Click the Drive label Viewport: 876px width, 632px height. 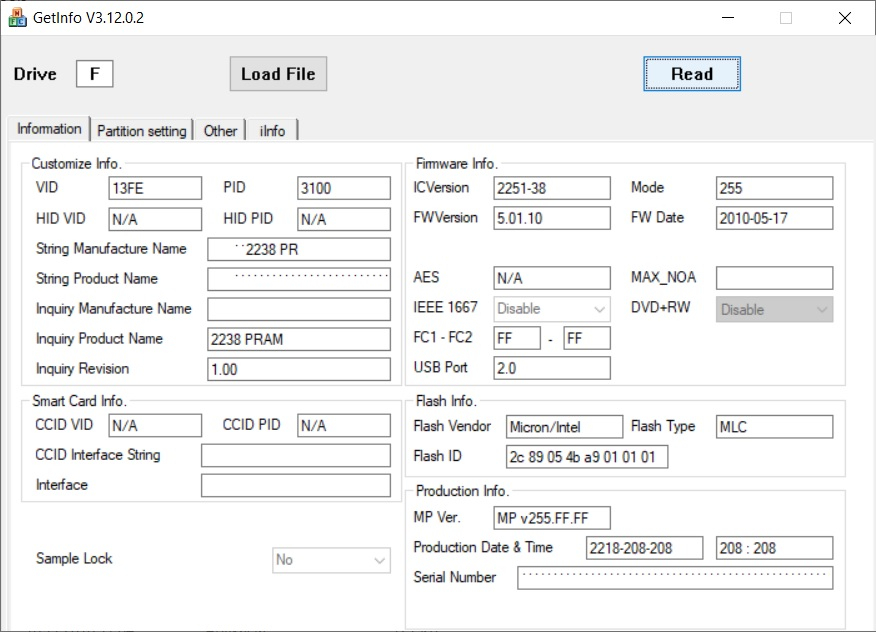(x=35, y=74)
